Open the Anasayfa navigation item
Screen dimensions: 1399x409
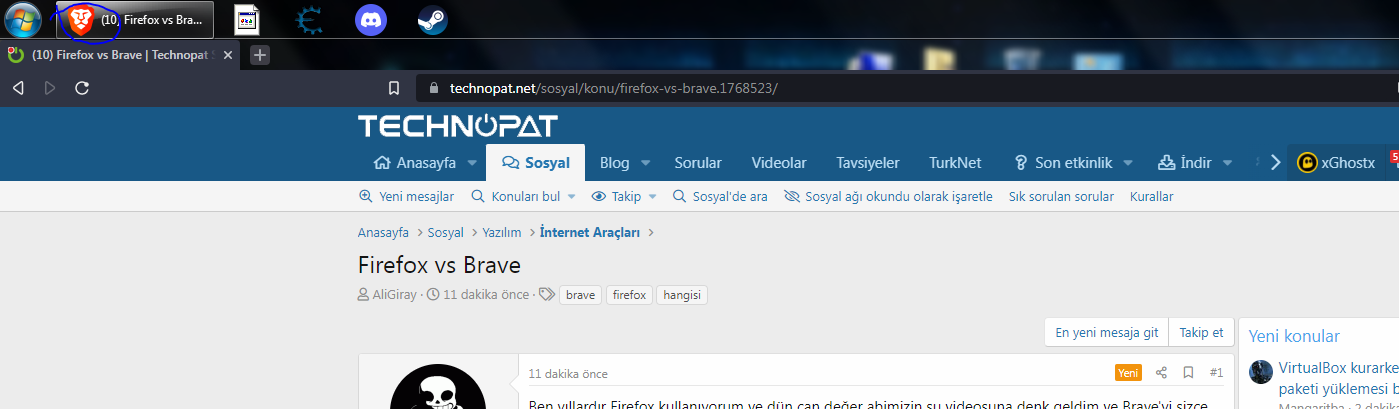(x=414, y=162)
